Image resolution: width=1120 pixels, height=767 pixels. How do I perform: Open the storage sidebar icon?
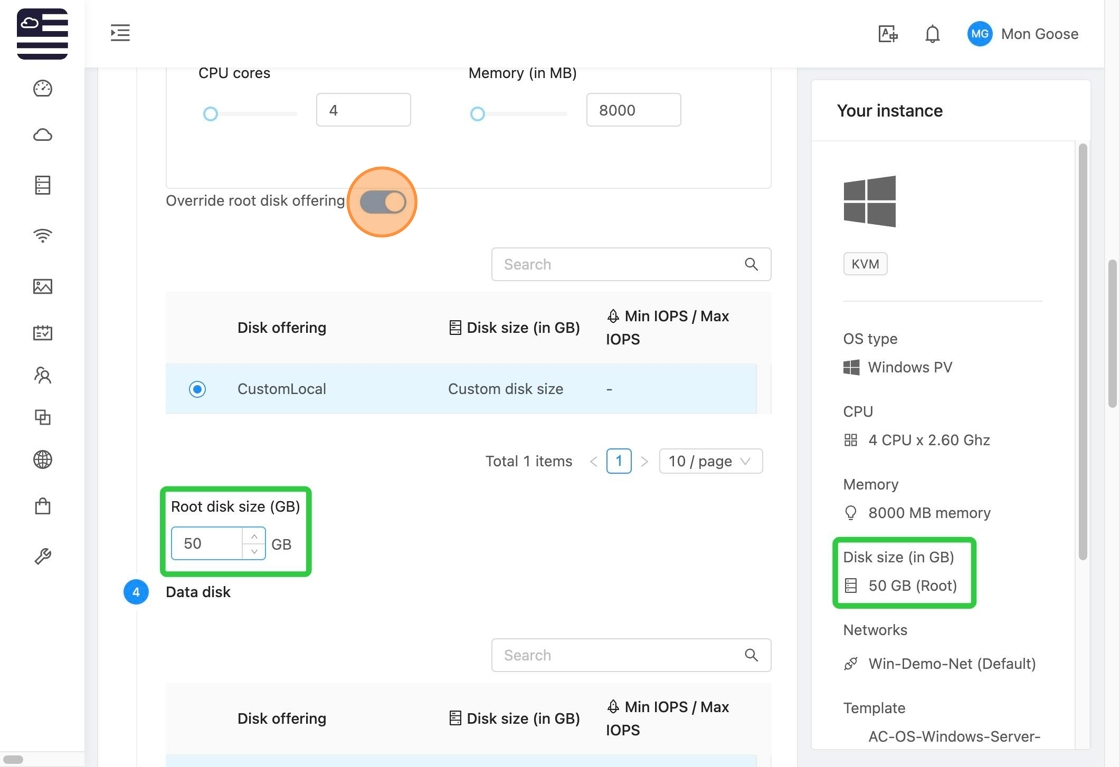coord(42,185)
